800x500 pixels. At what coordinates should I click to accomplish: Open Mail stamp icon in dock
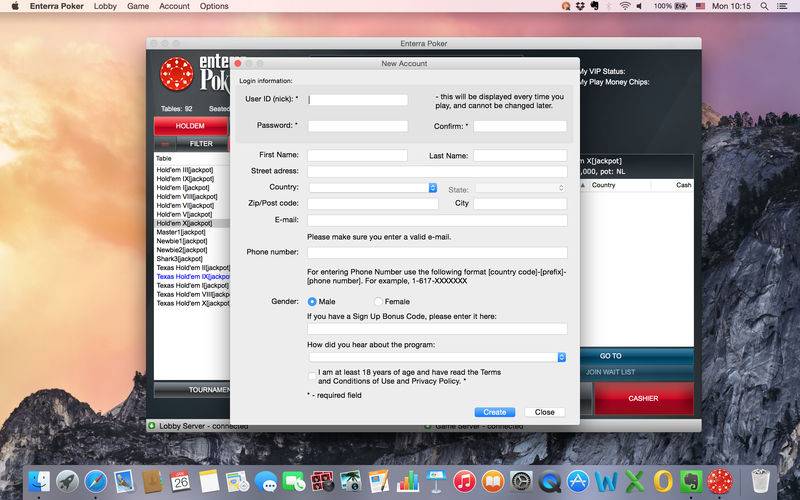[x=124, y=481]
